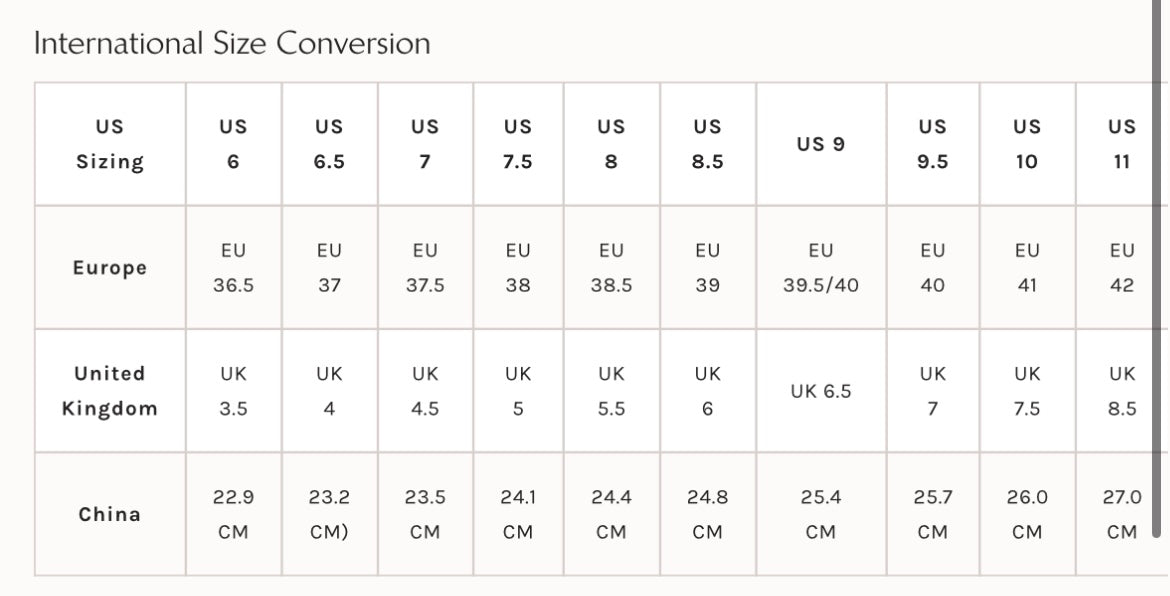
Task: Select the EU 36.5 cell
Action: pyautogui.click(x=233, y=268)
